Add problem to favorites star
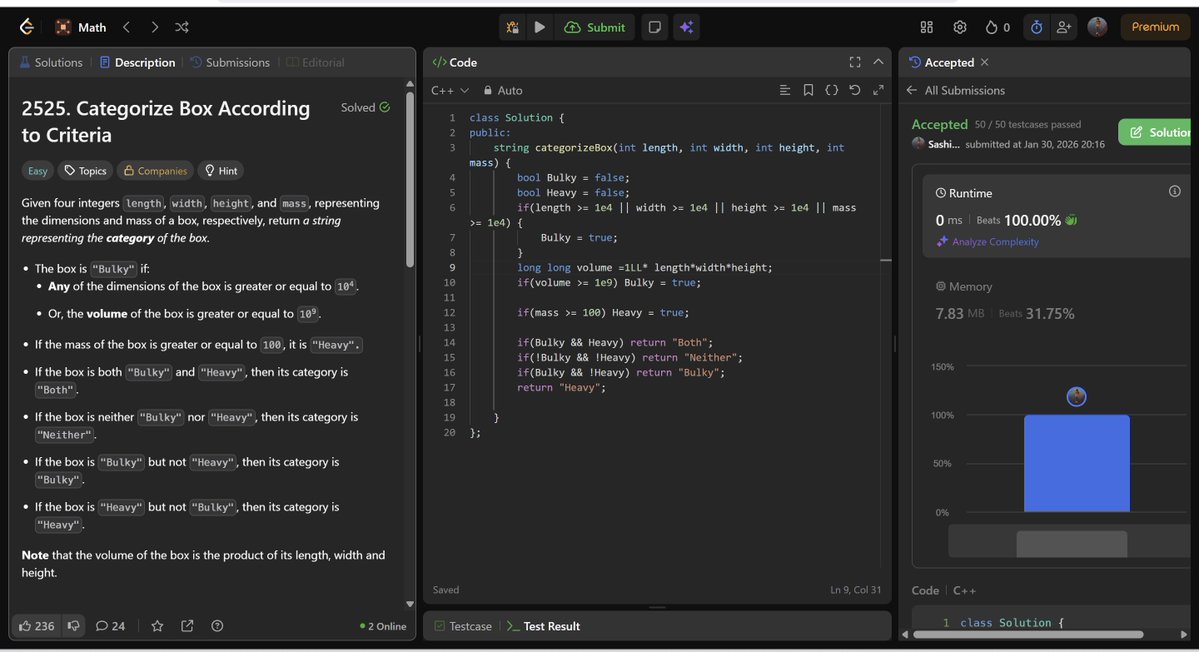Image resolution: width=1199 pixels, height=652 pixels. pos(158,626)
